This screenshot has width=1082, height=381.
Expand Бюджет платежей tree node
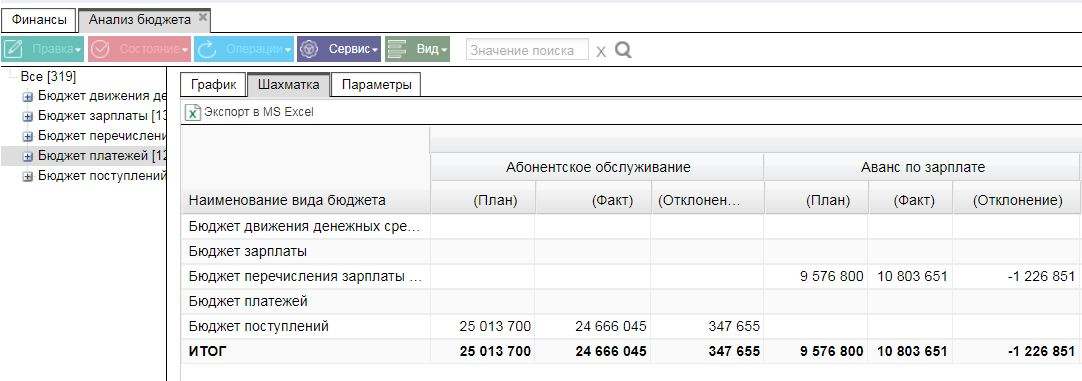pos(28,156)
